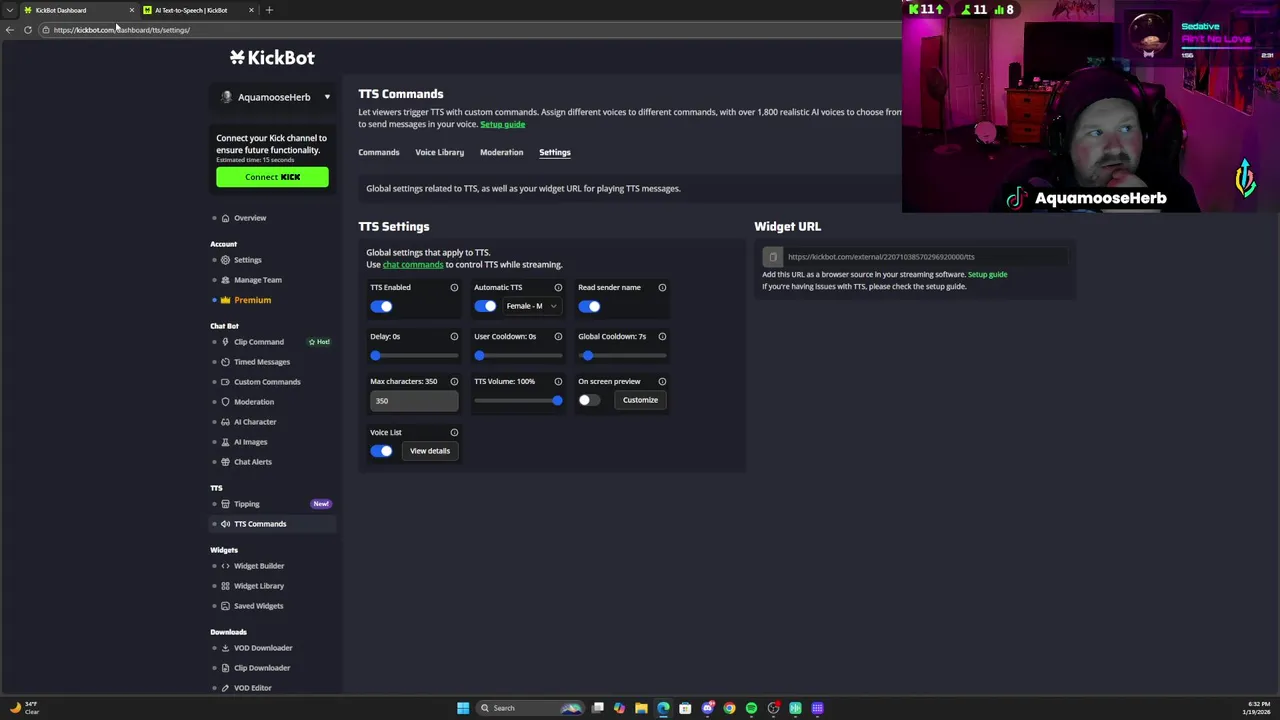Open the Setup guide link under Widget URL
This screenshot has width=1280, height=720.
[x=987, y=274]
